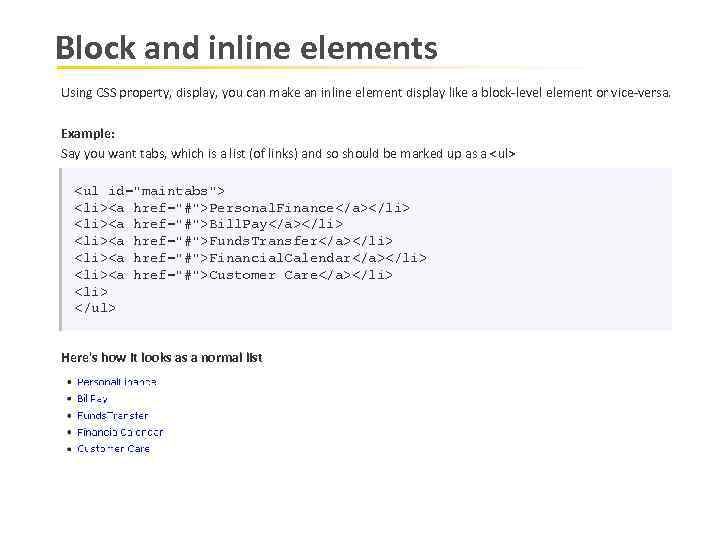Click the "Using CSS property, display" paragraph

coord(366,93)
